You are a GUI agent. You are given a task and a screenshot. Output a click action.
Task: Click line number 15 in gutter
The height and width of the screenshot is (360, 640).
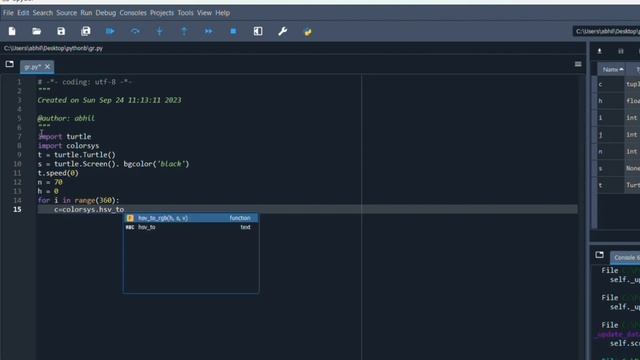pos(17,209)
